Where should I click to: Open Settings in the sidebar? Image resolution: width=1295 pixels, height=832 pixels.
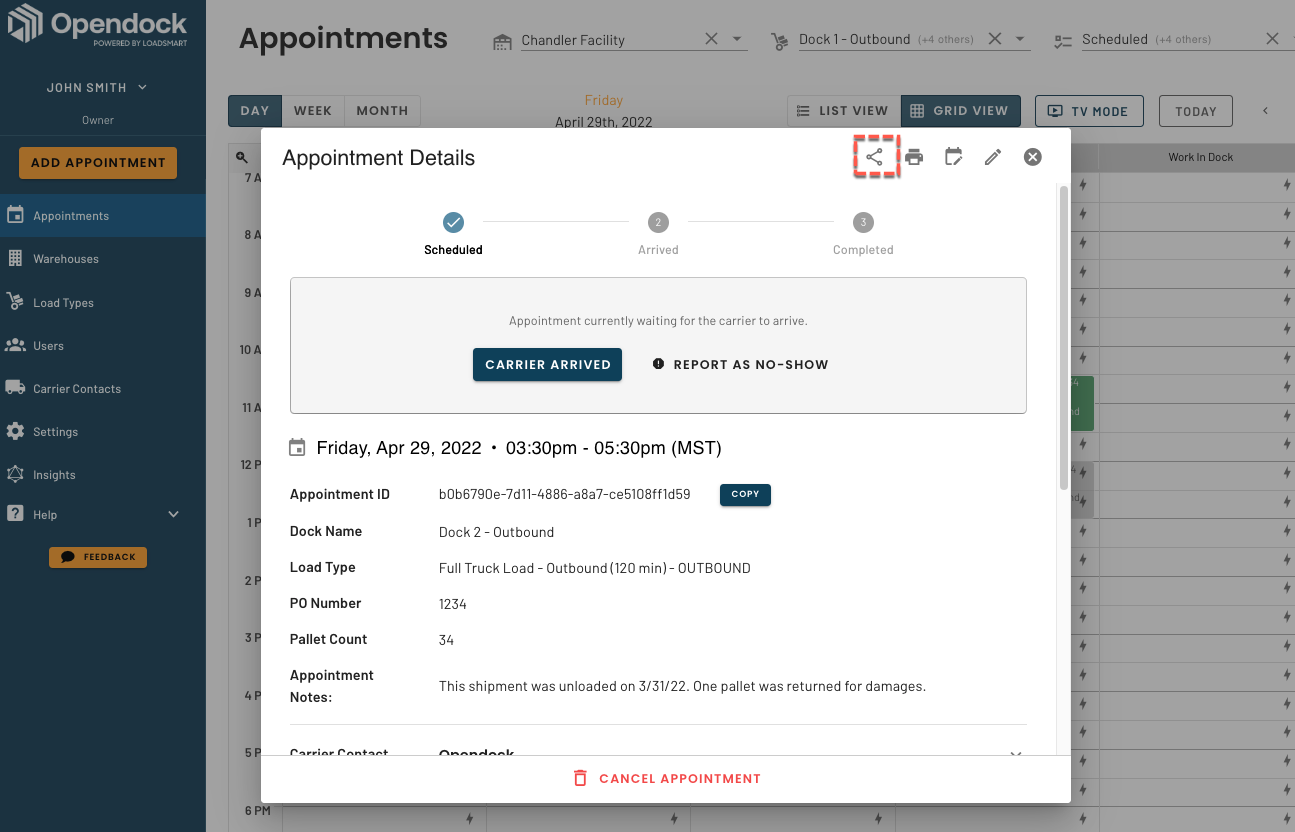click(x=103, y=431)
